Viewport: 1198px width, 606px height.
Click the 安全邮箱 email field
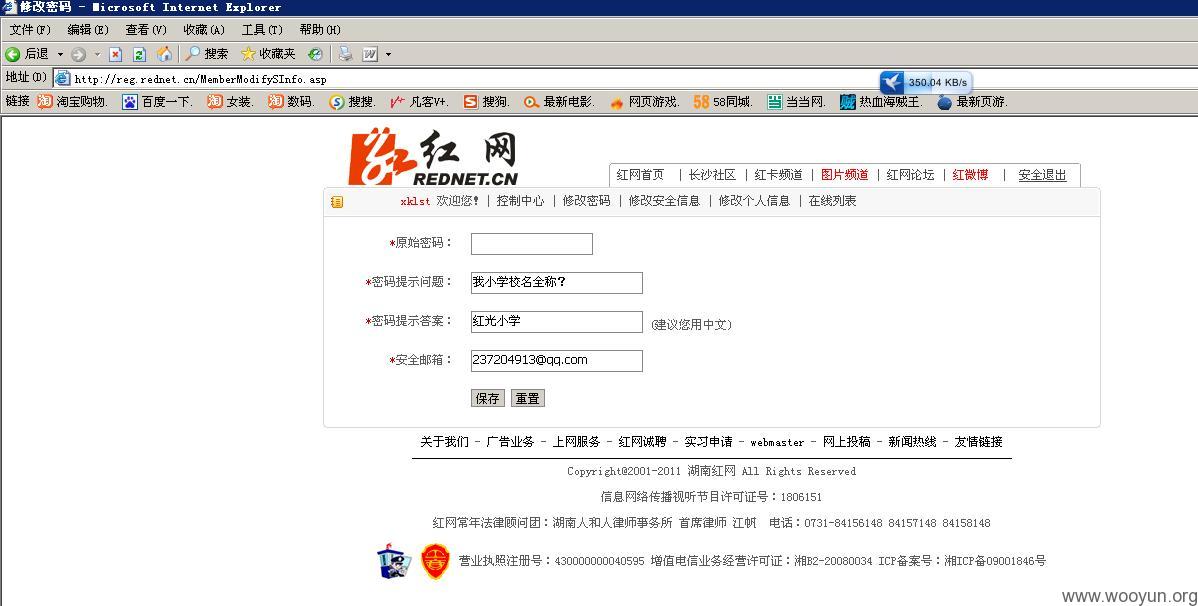(x=556, y=361)
